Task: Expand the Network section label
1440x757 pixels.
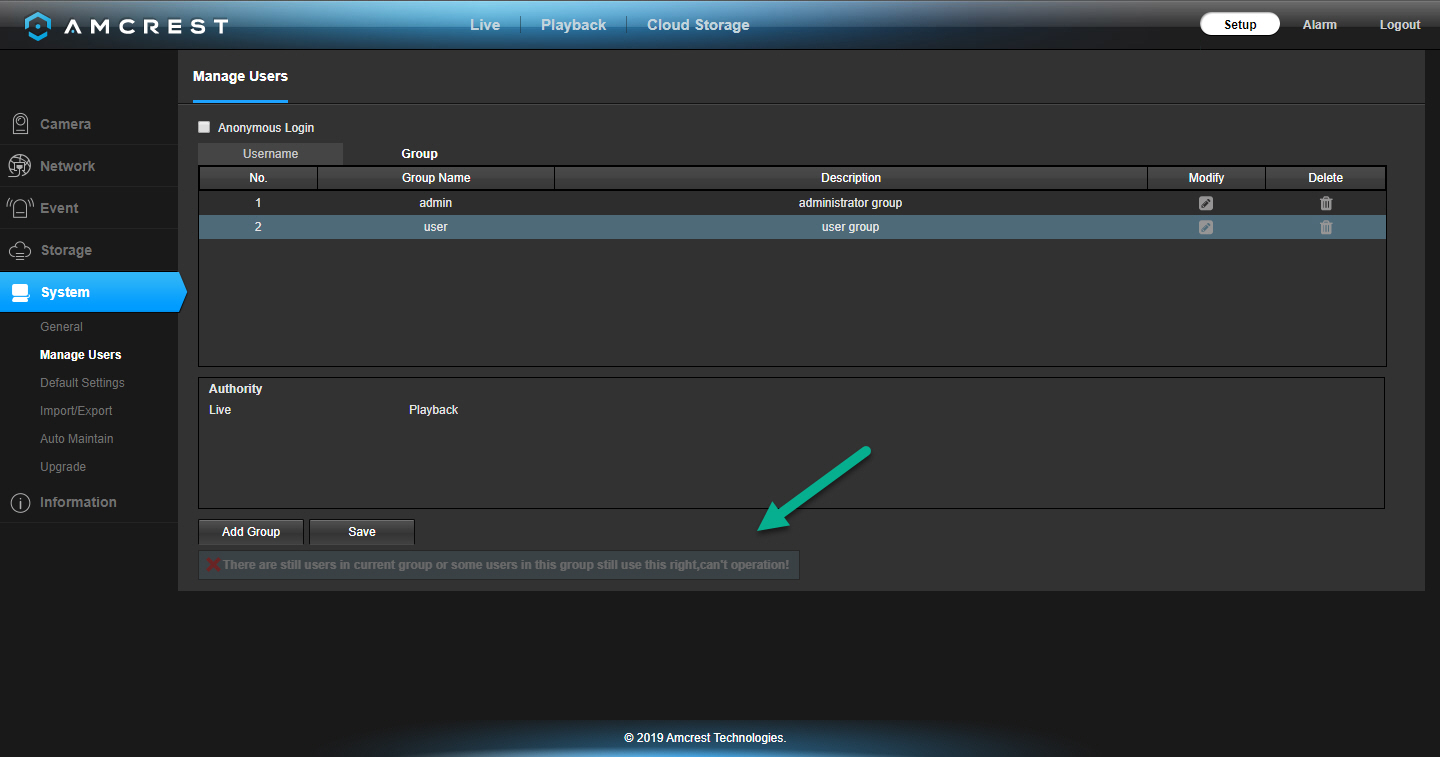Action: click(67, 166)
